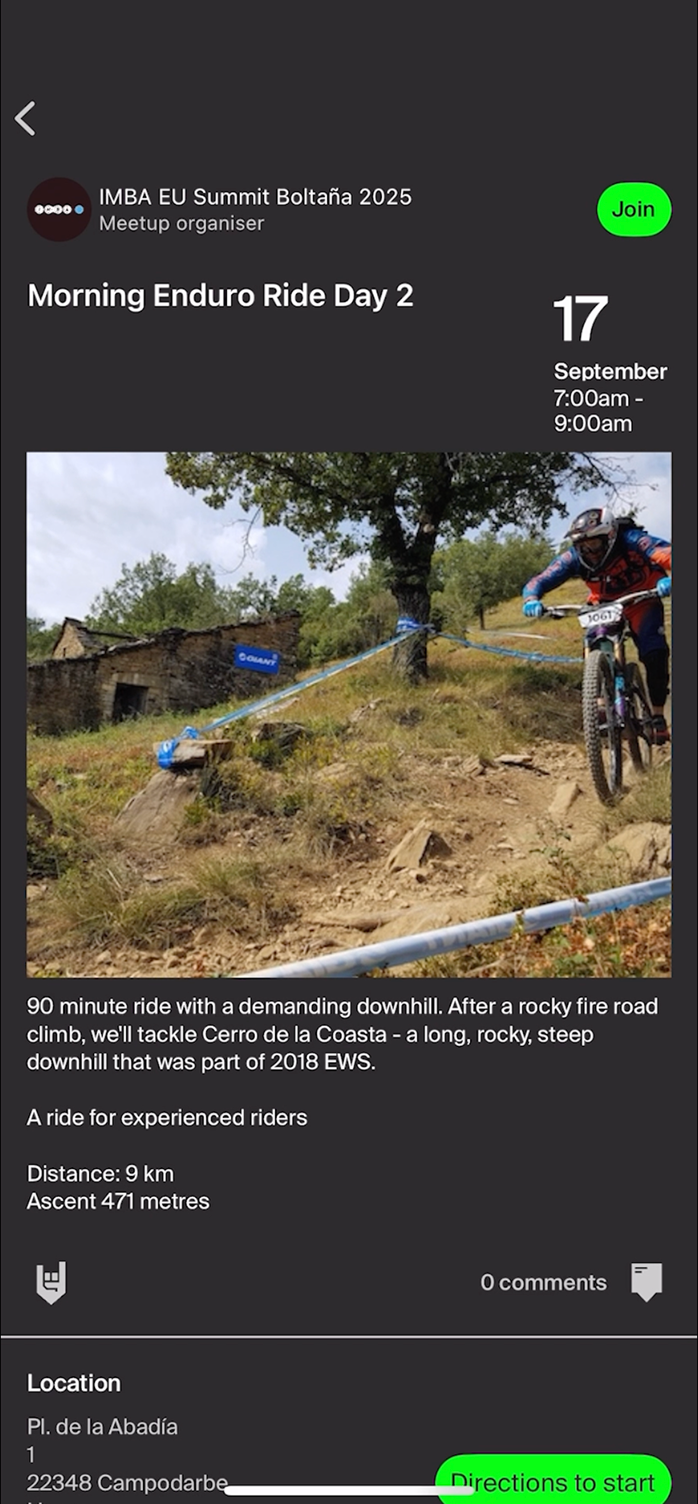Tap the 0 comments label
Screen dimensions: 698x1504
pyautogui.click(x=544, y=1283)
